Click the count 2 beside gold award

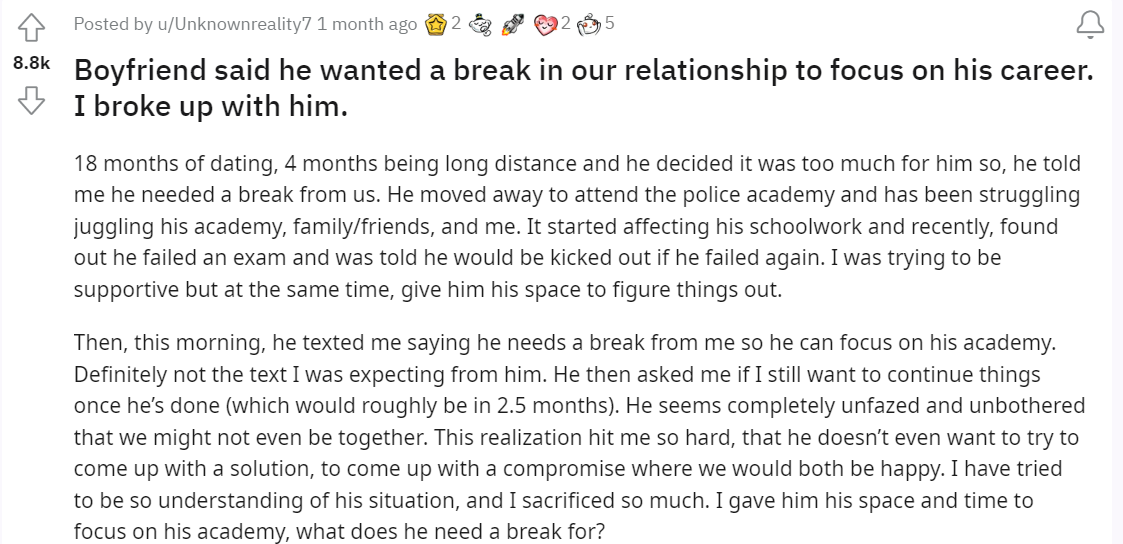point(456,24)
